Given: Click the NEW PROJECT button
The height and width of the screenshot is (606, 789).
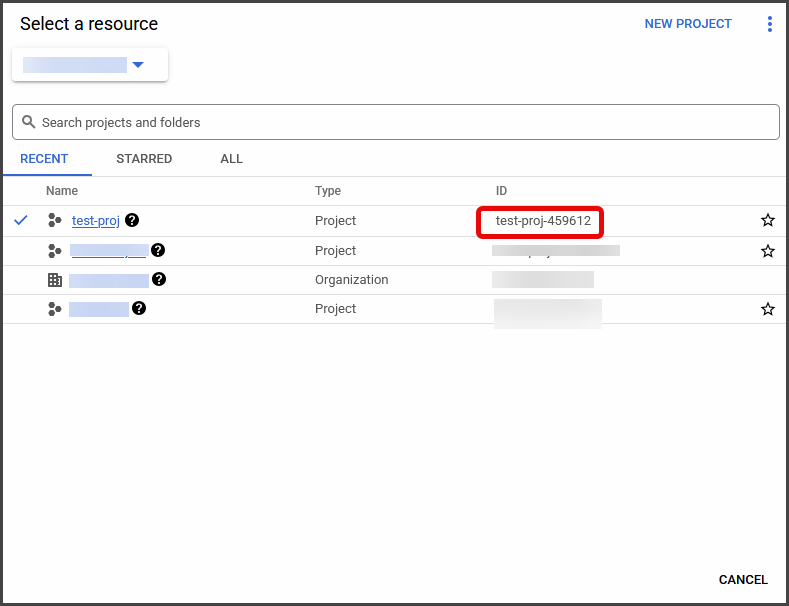Looking at the screenshot, I should click(688, 24).
